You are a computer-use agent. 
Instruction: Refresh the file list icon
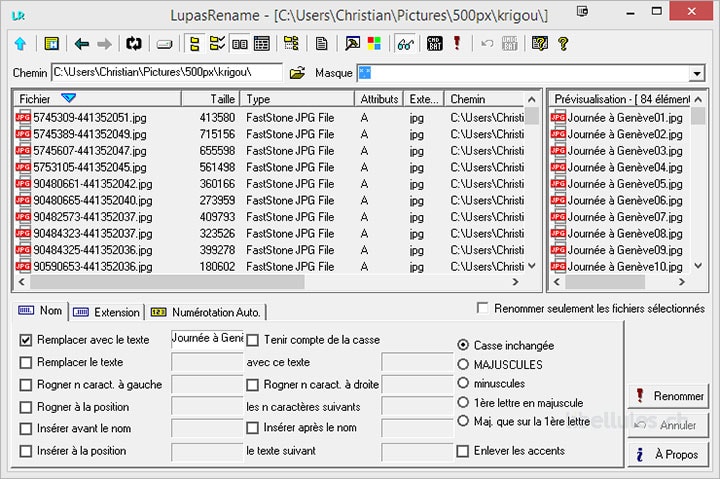point(134,44)
